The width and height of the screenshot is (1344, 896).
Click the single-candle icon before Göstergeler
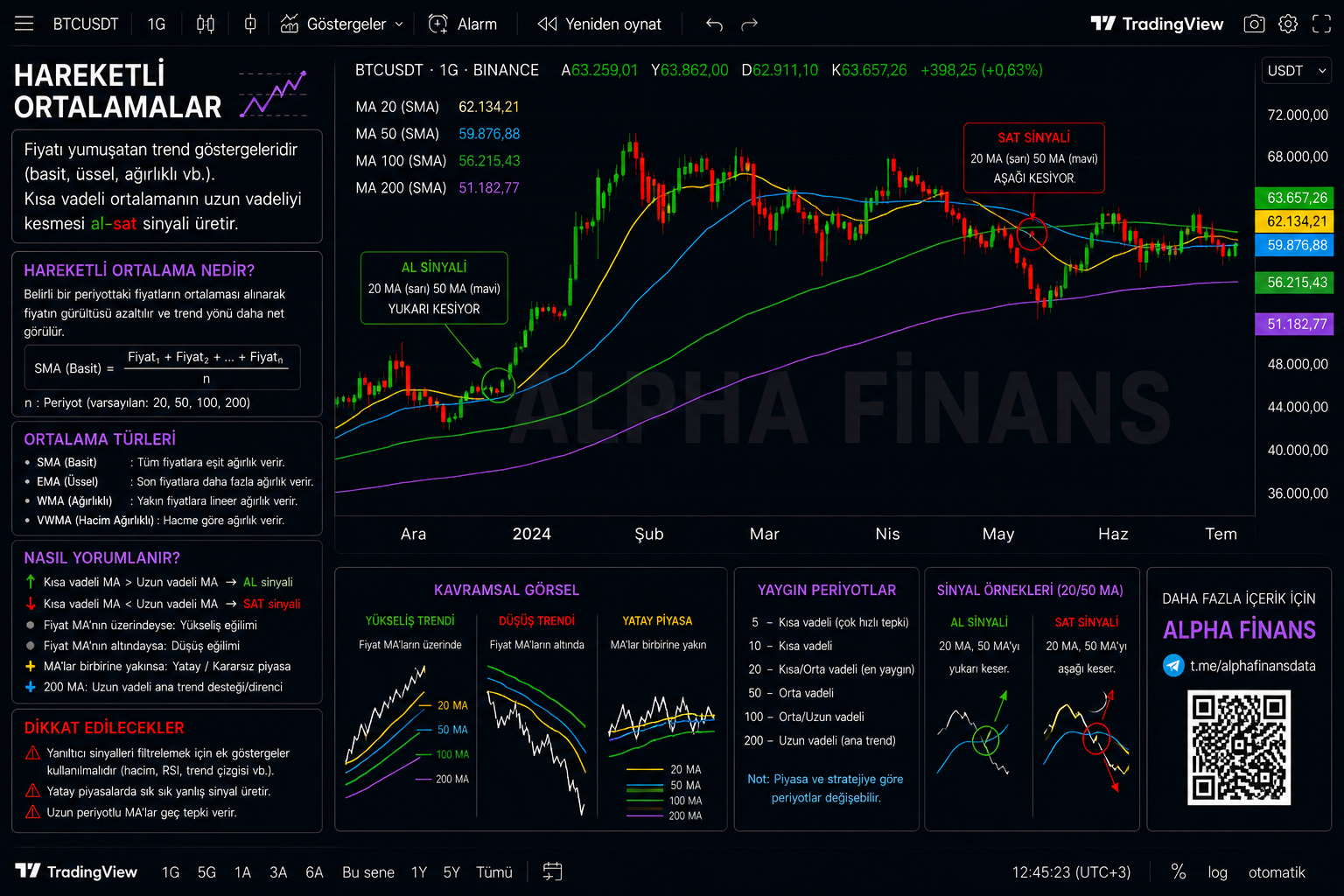coord(250,24)
